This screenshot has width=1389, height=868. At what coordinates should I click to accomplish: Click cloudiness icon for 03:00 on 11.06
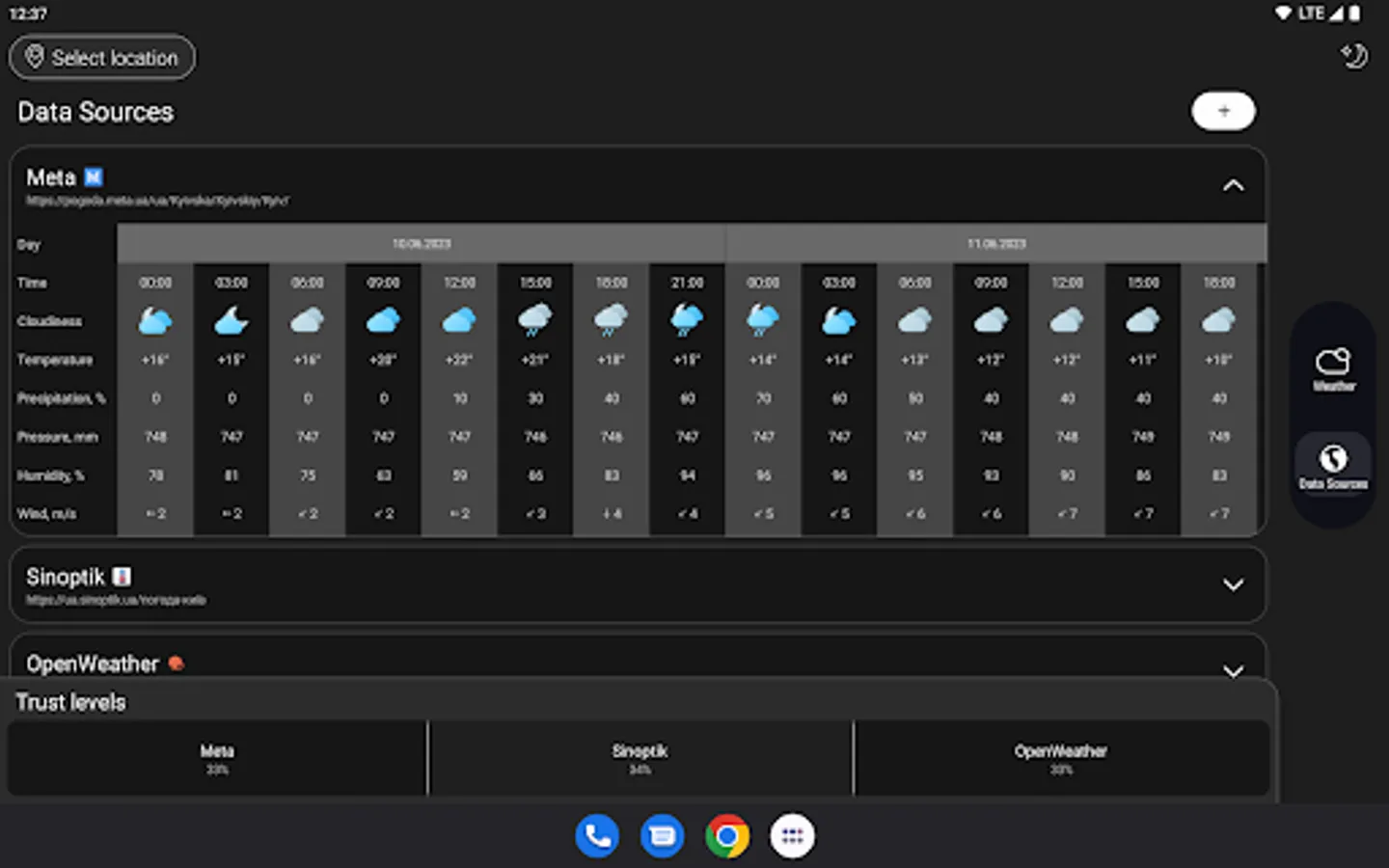(839, 320)
